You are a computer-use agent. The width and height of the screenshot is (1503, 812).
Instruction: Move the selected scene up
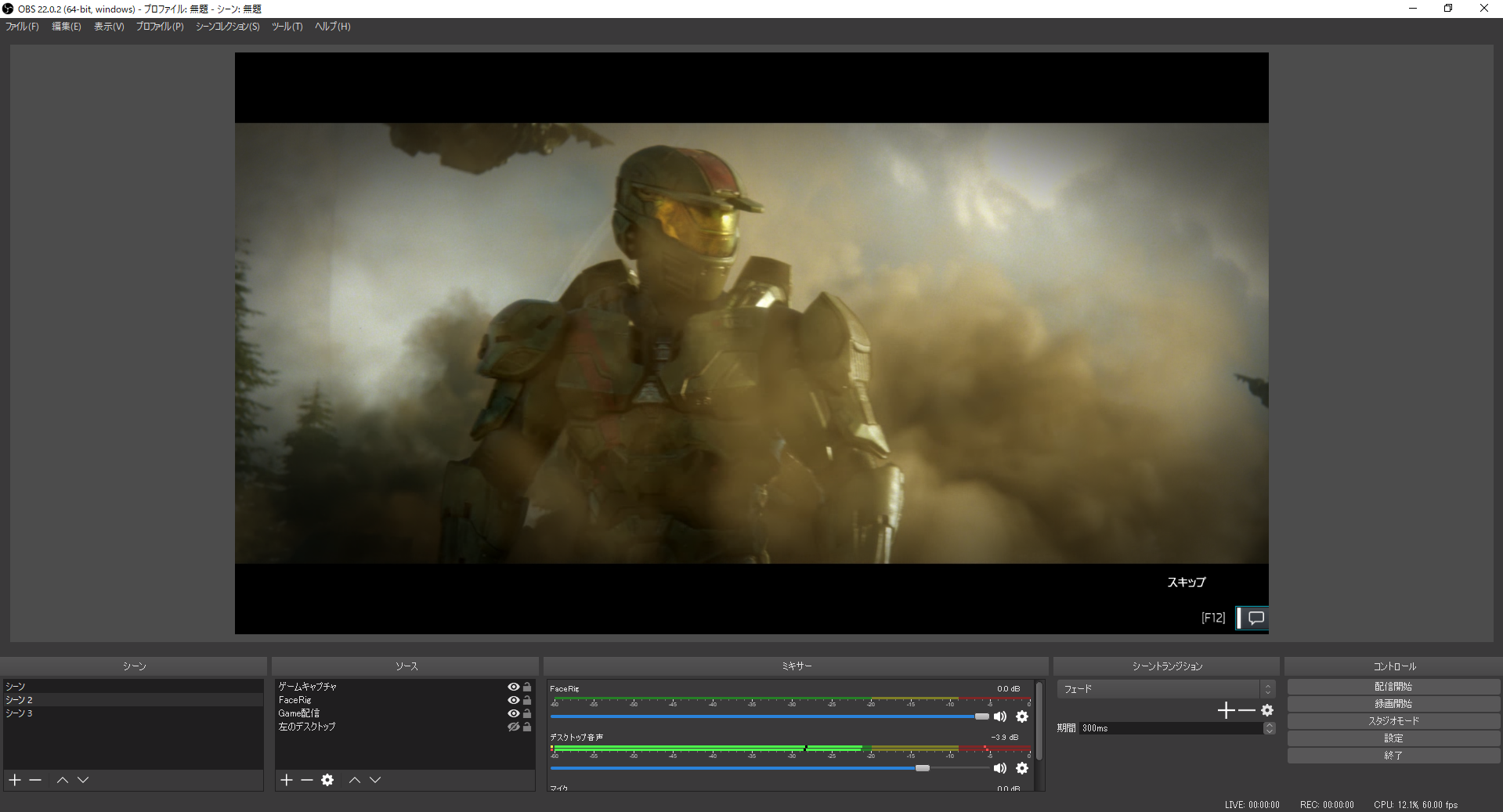[x=63, y=780]
